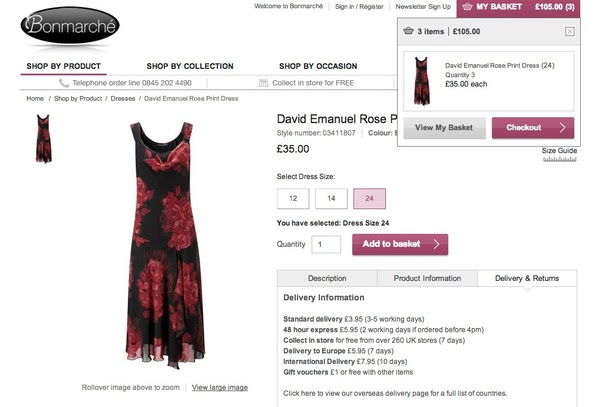This screenshot has width=615, height=407.
Task: Click the Bonmarché logo
Action: pos(70,25)
